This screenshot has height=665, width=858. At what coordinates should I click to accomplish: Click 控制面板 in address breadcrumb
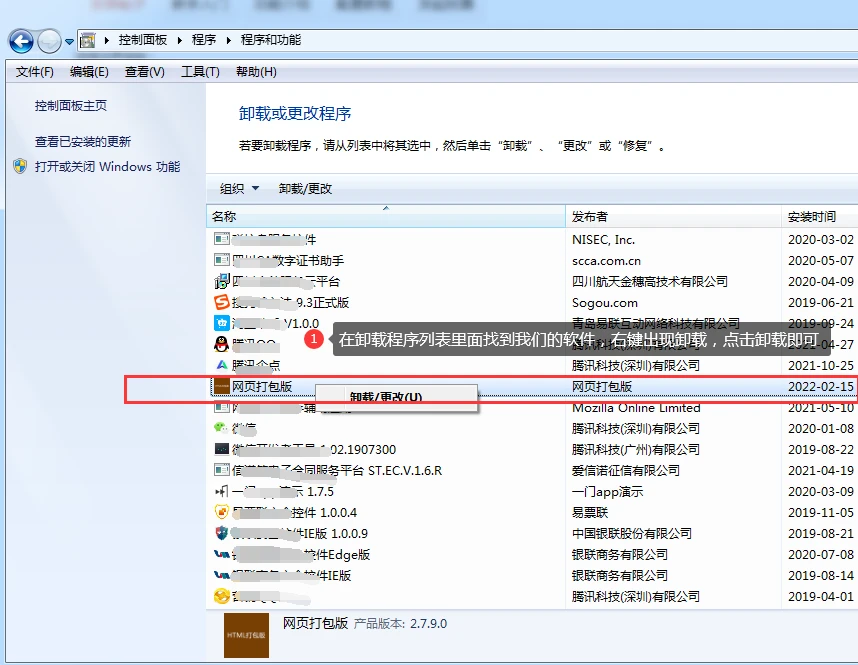143,40
